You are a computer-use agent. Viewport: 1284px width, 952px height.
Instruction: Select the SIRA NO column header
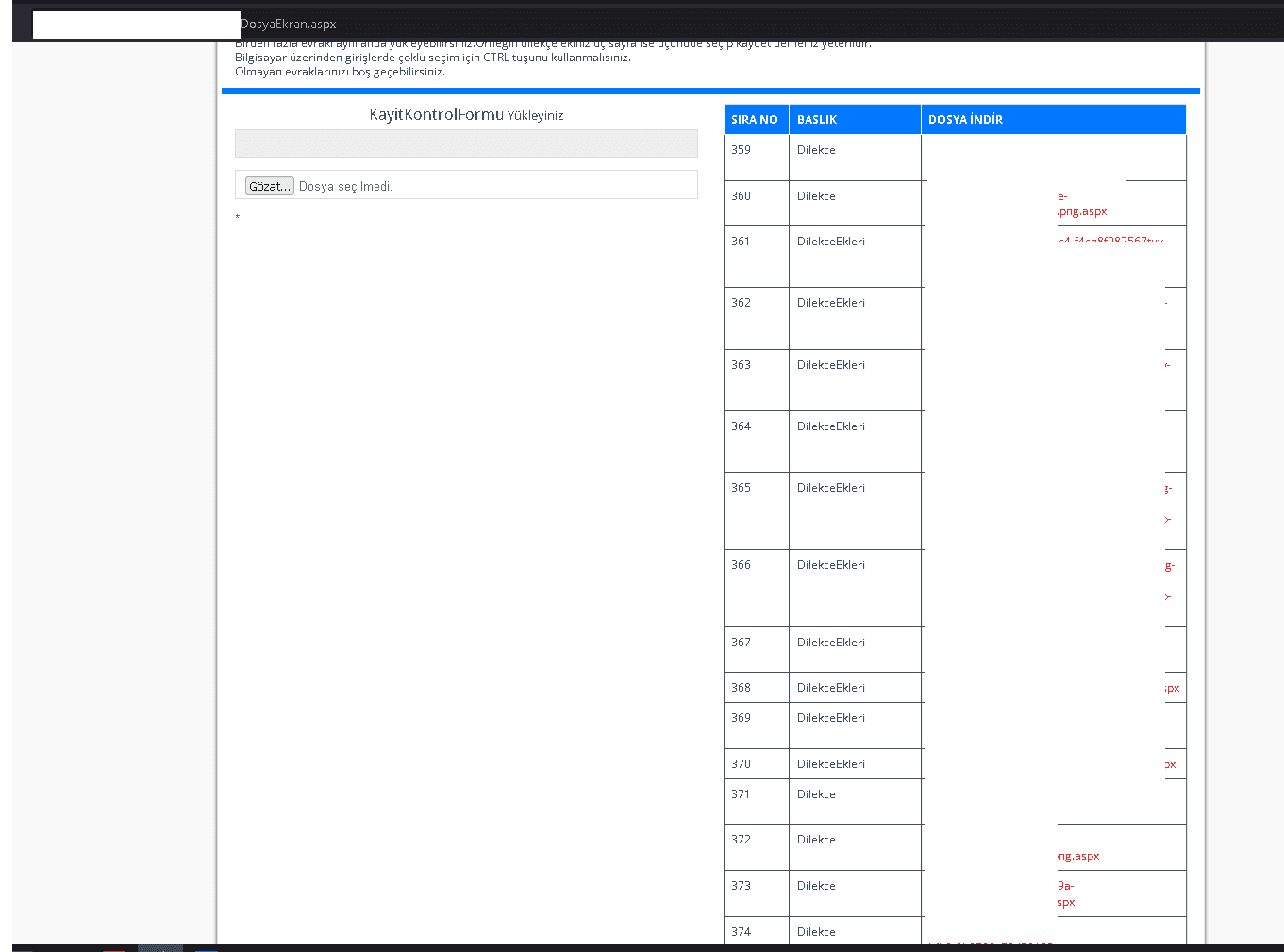click(x=755, y=120)
